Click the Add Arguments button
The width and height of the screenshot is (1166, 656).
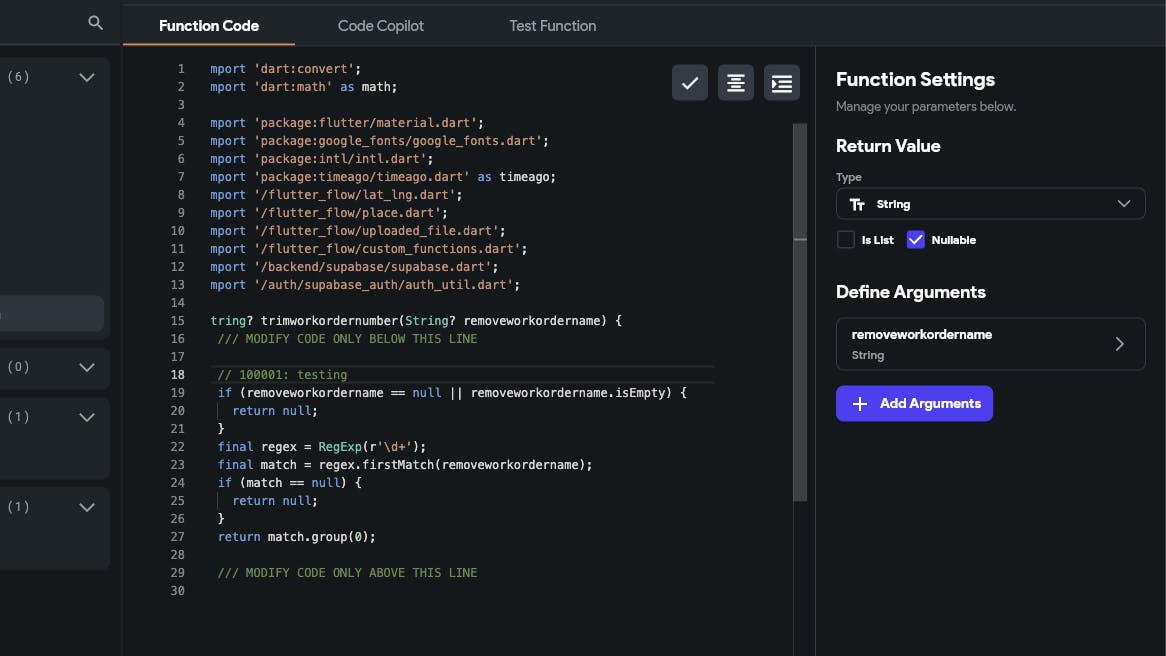[914, 403]
